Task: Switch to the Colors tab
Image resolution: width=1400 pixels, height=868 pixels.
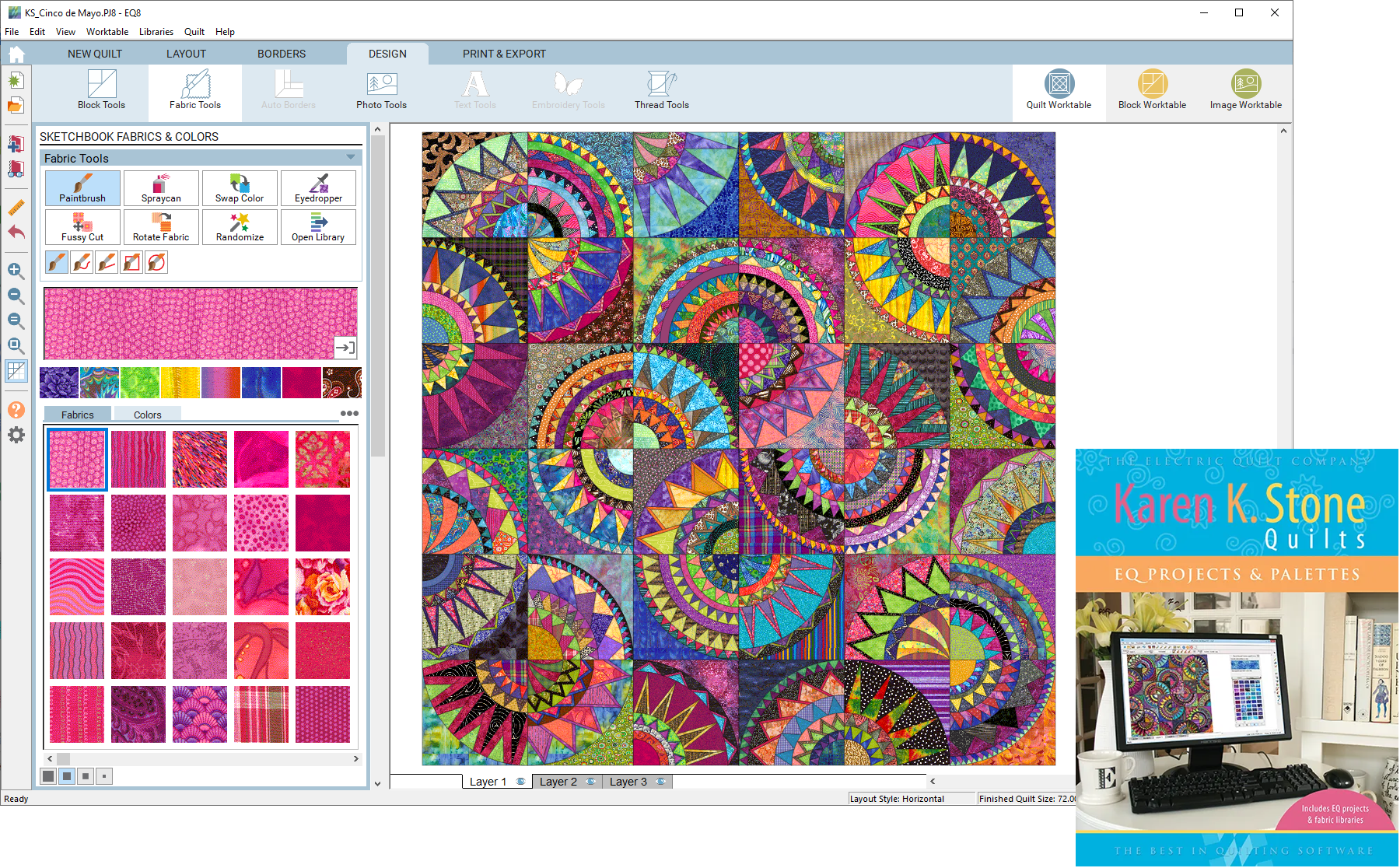Action: coord(147,415)
